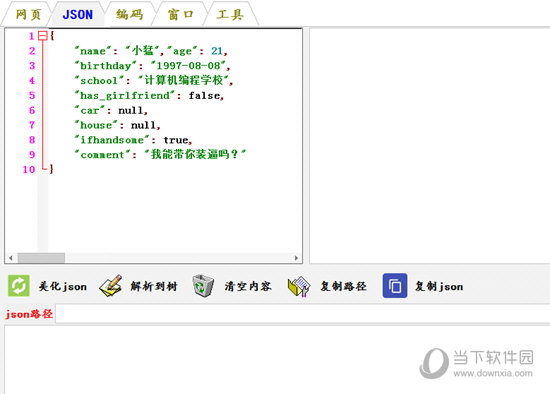Click line number 5 in the gutter
The image size is (550, 394).
click(x=32, y=95)
